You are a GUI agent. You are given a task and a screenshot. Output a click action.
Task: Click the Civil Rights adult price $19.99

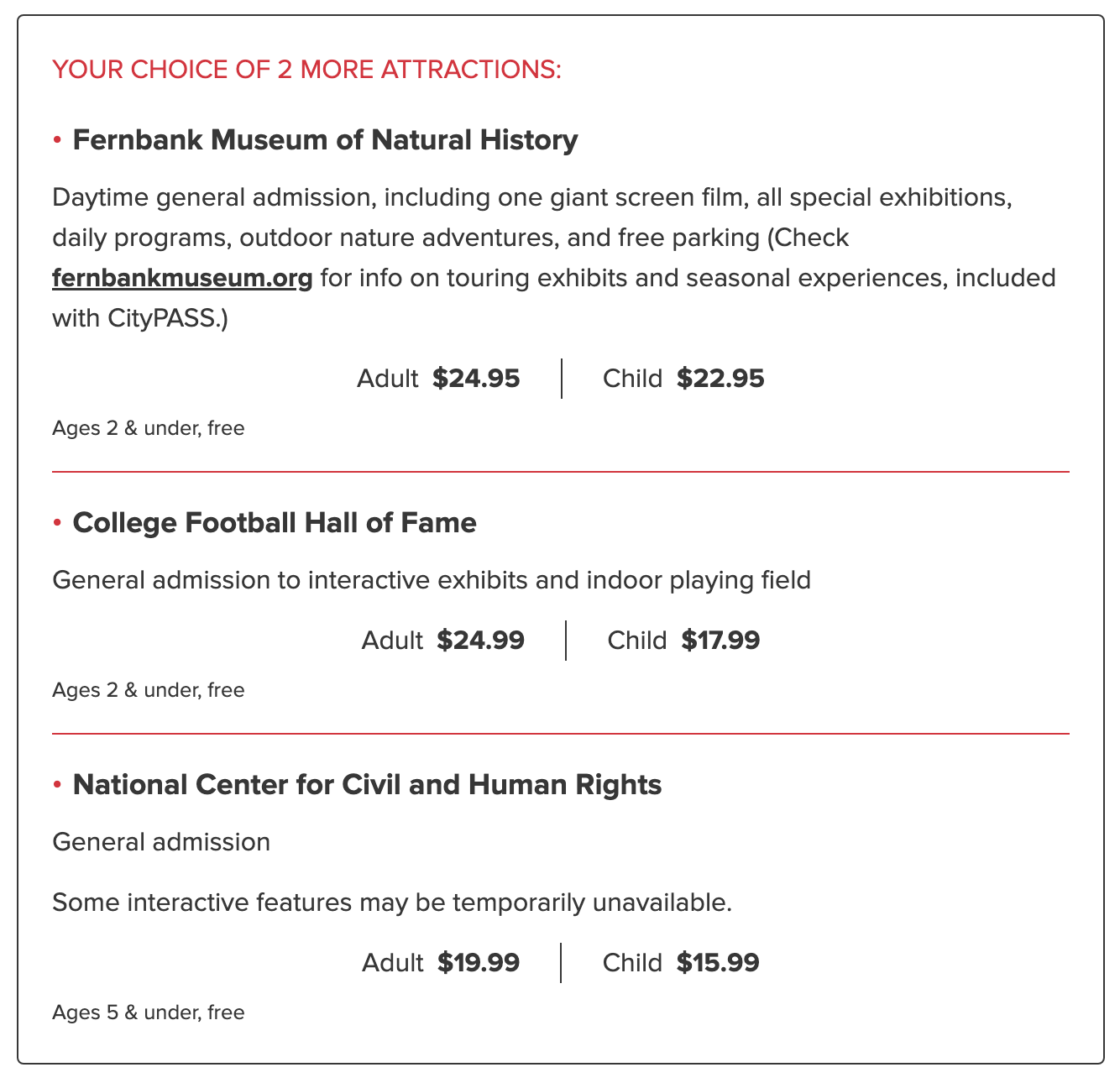(x=478, y=963)
